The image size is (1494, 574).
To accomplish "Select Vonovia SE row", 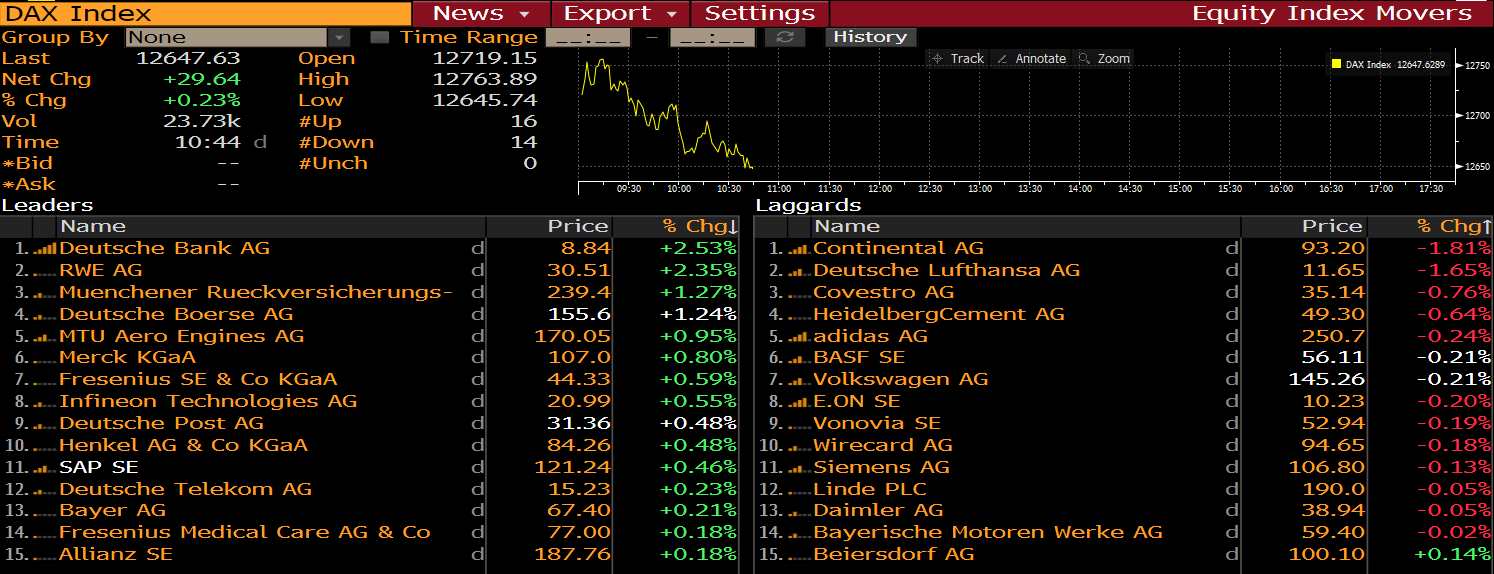I will [1124, 423].
